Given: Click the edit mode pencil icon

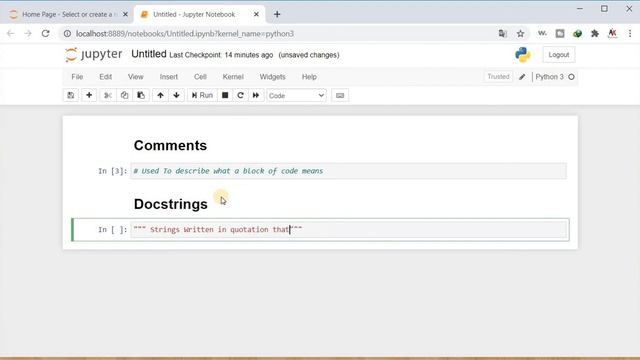Looking at the screenshot, I should tap(522, 77).
